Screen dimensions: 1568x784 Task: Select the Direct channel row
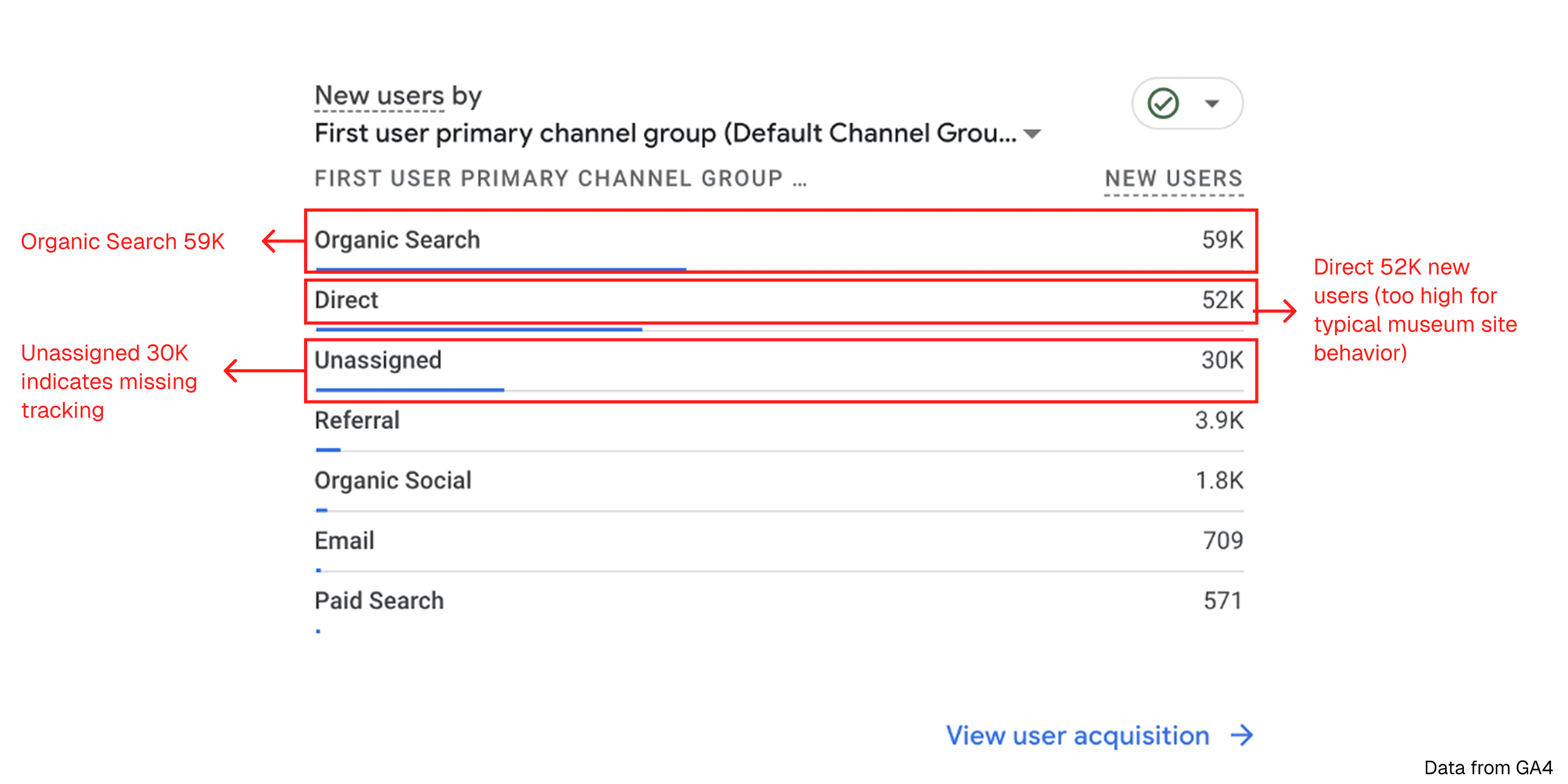click(346, 300)
